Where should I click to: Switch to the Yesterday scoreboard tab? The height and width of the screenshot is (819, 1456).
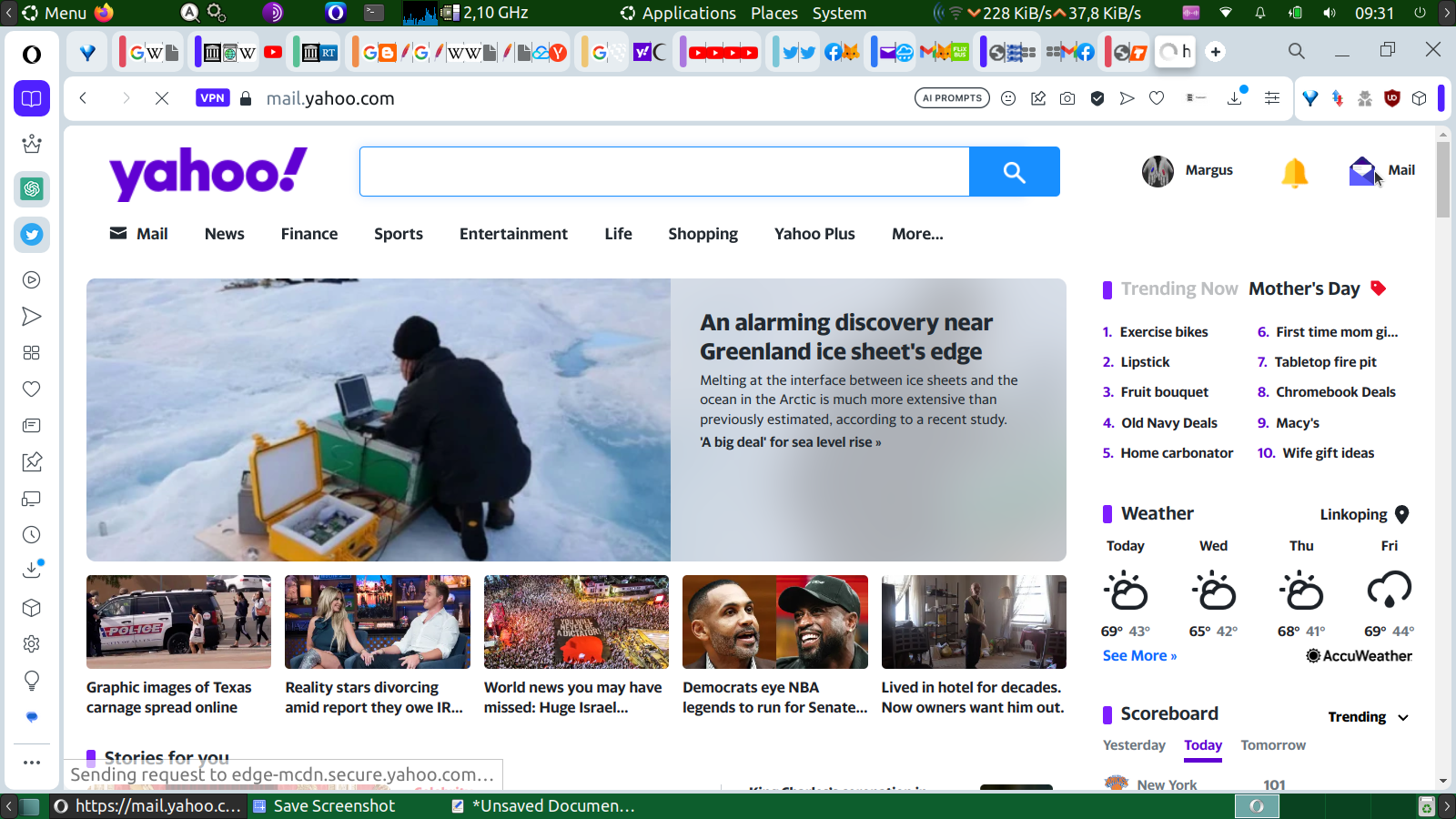(x=1134, y=745)
